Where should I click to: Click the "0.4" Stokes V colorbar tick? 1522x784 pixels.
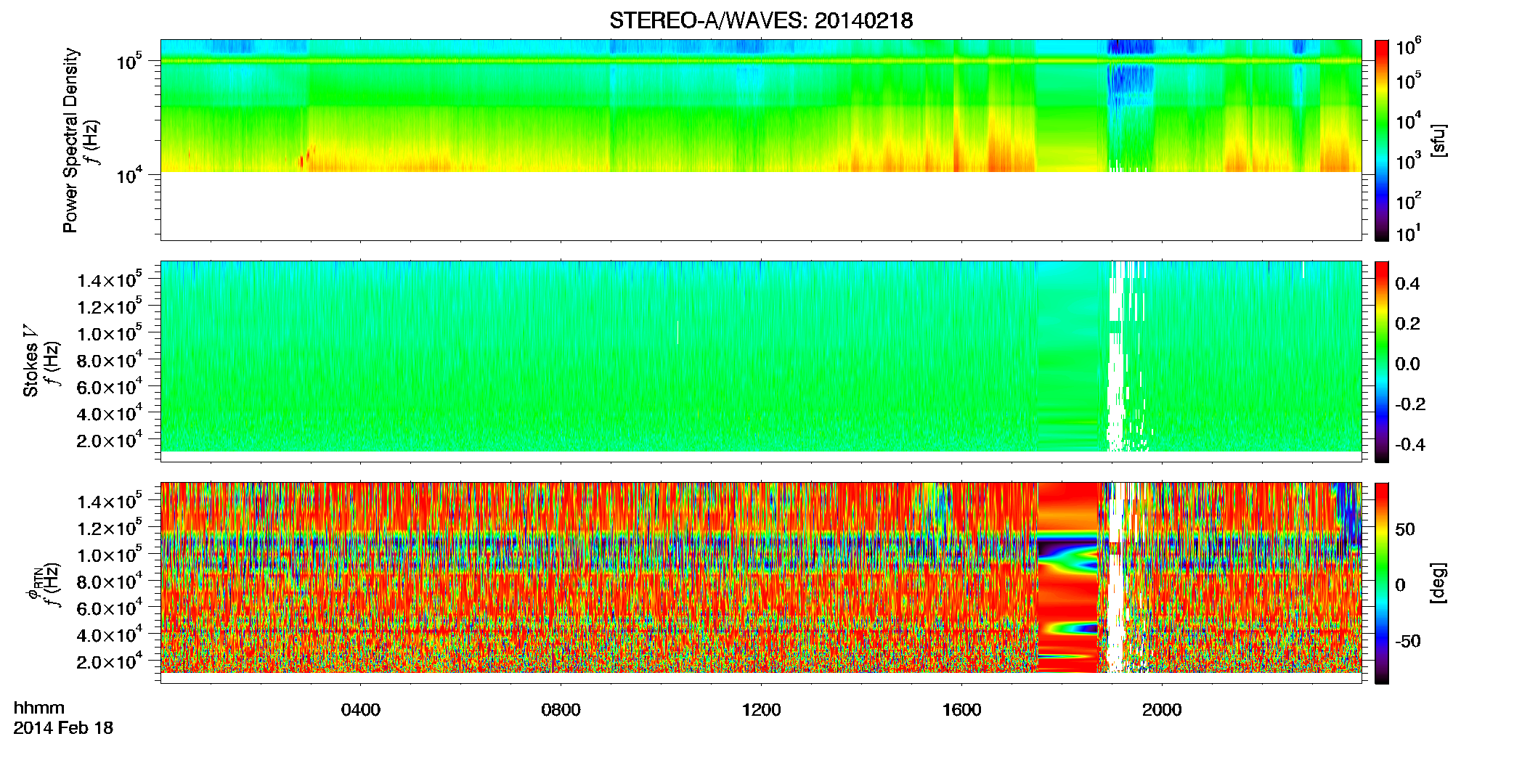click(x=1407, y=284)
